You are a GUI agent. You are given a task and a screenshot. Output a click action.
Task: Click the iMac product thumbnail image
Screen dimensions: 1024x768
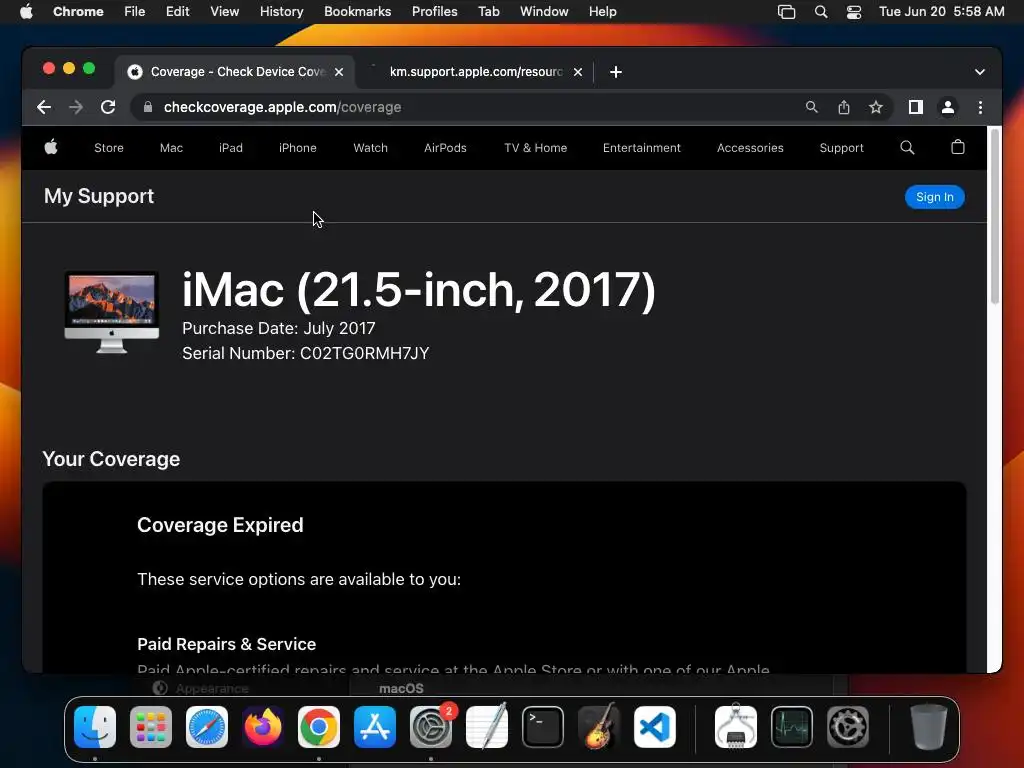(112, 313)
